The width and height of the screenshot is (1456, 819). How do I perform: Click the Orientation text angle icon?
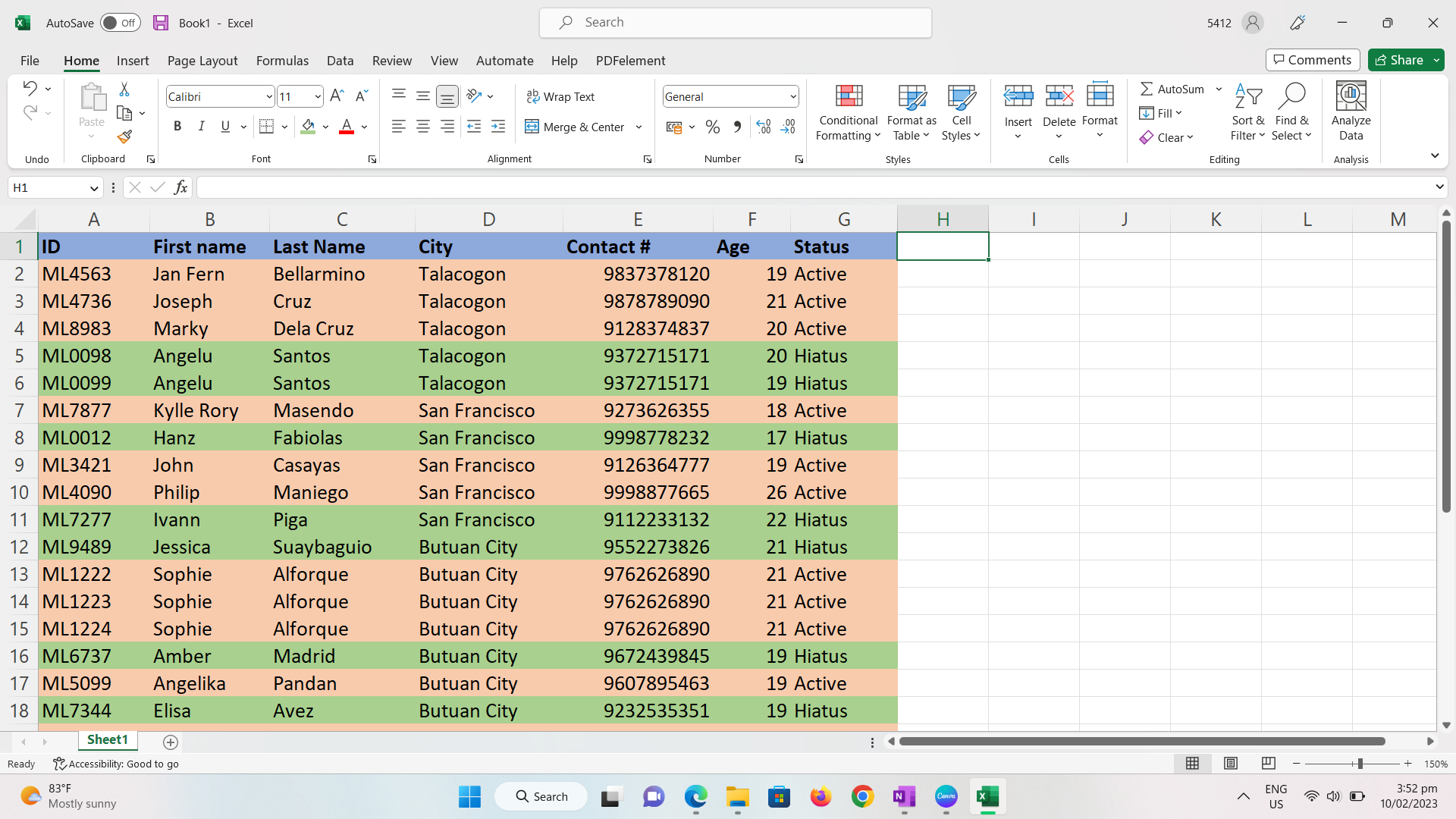click(x=475, y=96)
